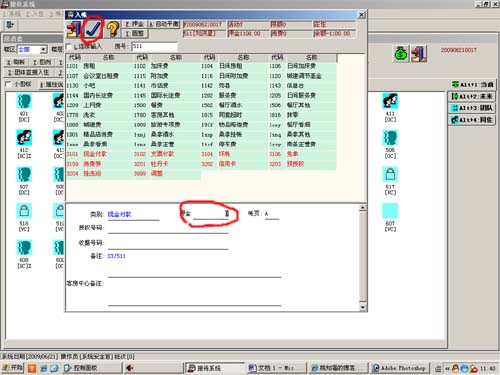Click the 收据号码 input field
The image size is (500, 375).
[168, 243]
